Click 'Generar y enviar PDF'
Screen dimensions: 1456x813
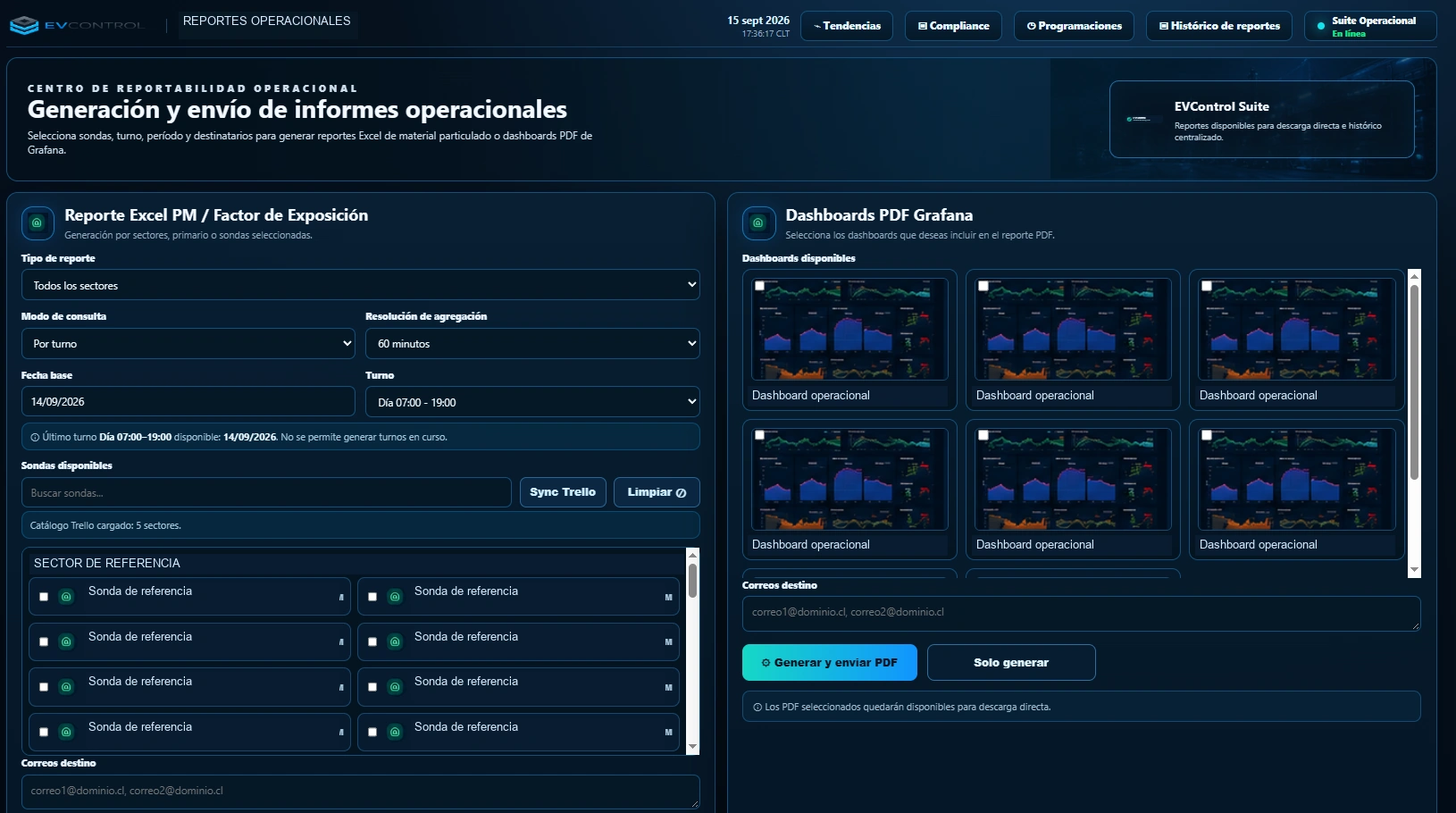point(830,663)
